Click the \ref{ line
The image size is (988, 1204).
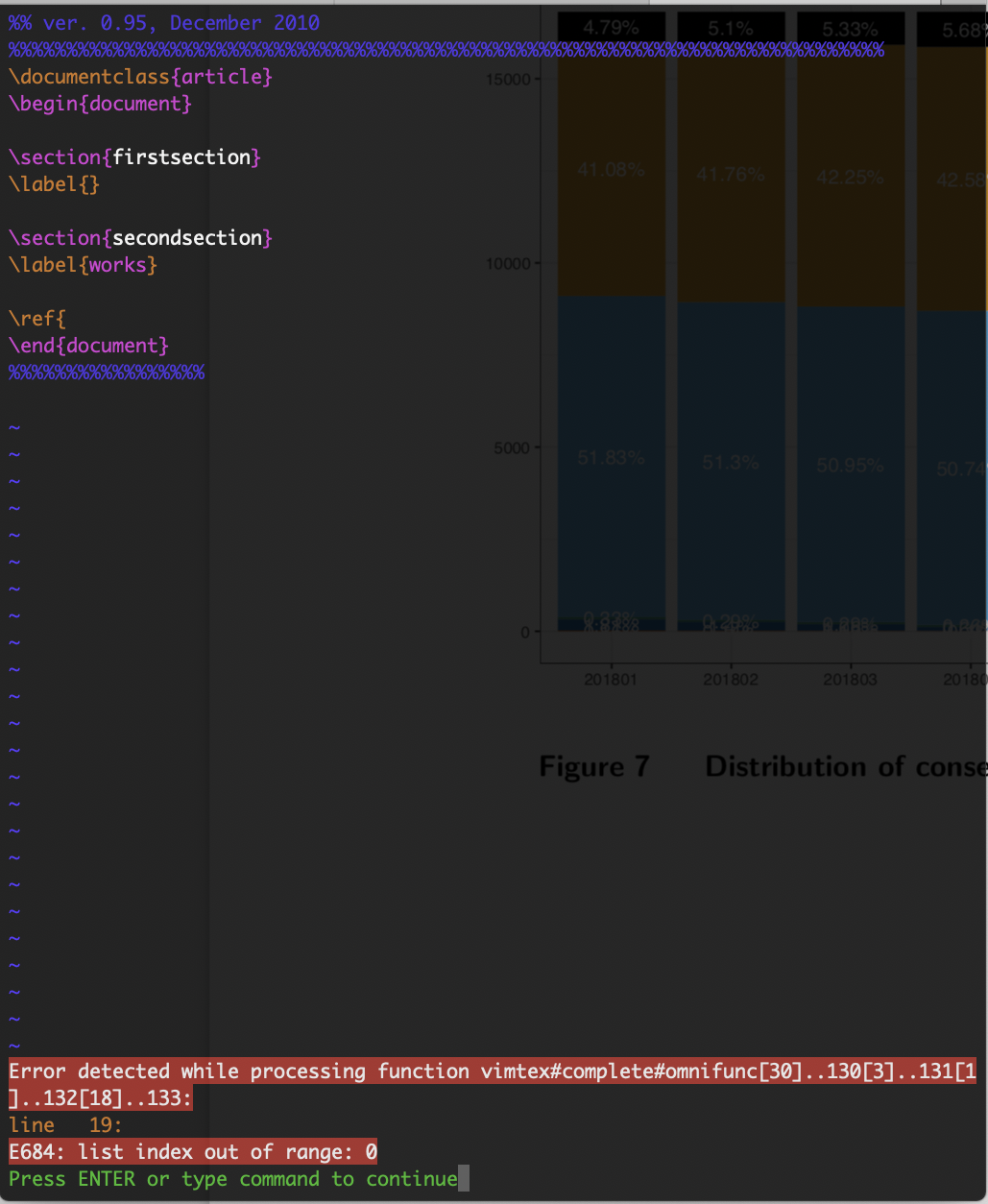tap(37, 319)
